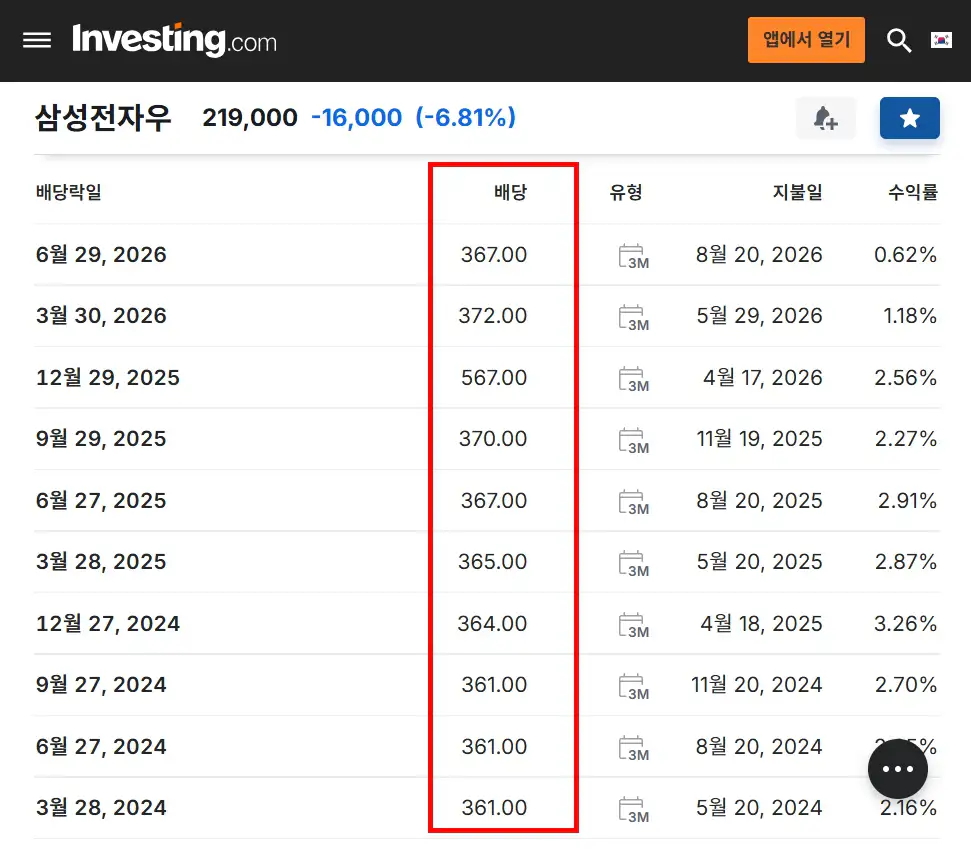Click the 3M type icon for 9월 29, 2025
Image resolution: width=971 pixels, height=849 pixels.
[634, 440]
